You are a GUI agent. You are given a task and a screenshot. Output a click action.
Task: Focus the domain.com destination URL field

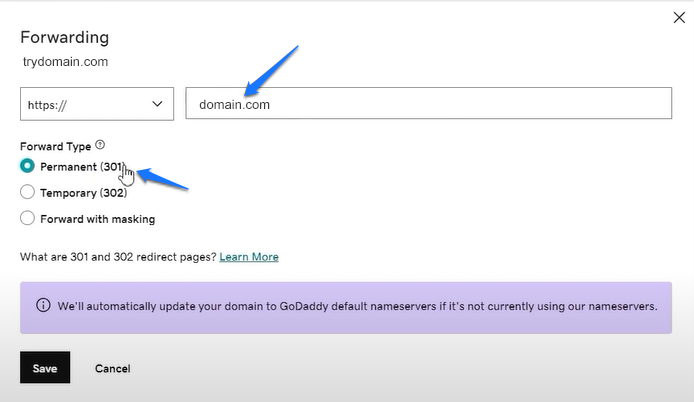coord(428,104)
